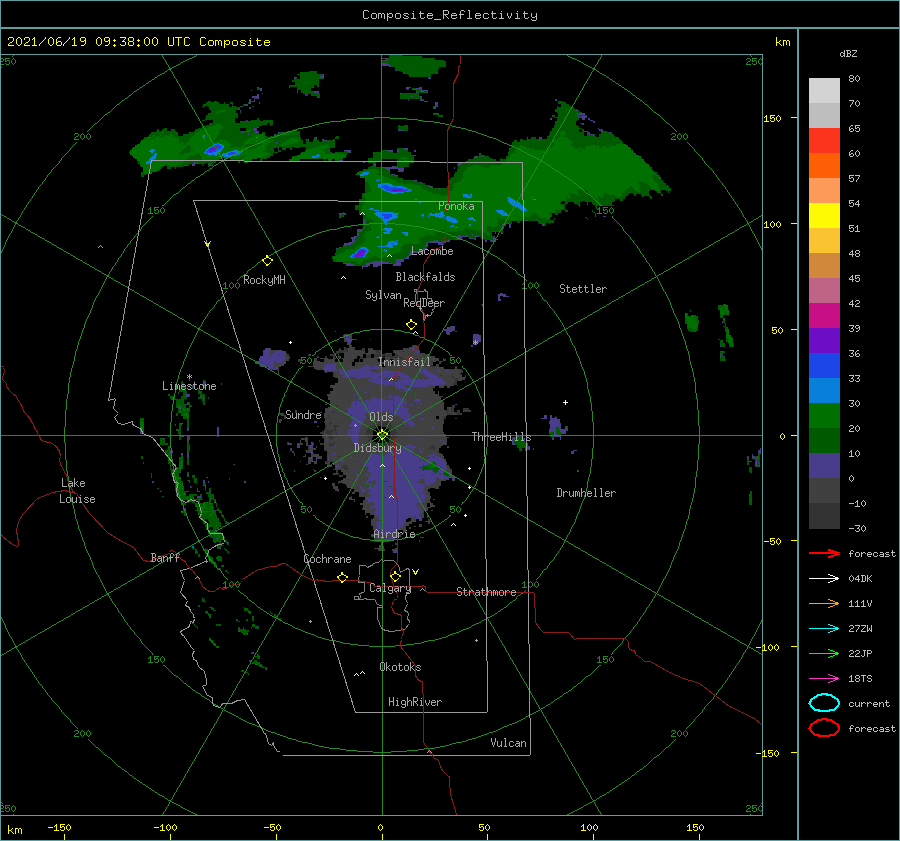Click the Sylvan label
This screenshot has height=841, width=900.
pos(383,295)
